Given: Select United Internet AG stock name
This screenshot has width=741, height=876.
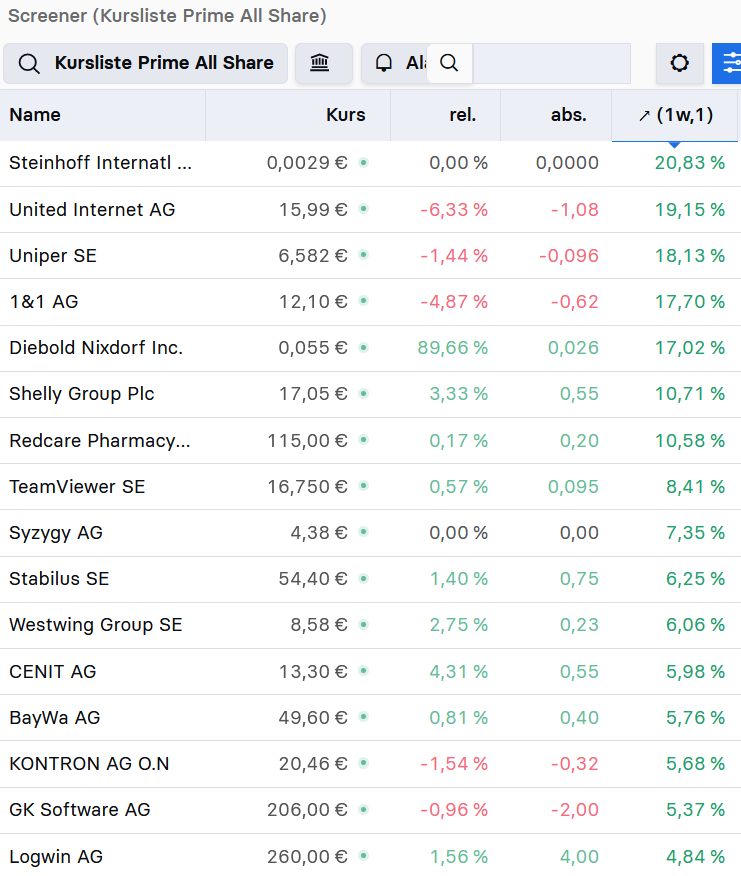Looking at the screenshot, I should [x=92, y=210].
